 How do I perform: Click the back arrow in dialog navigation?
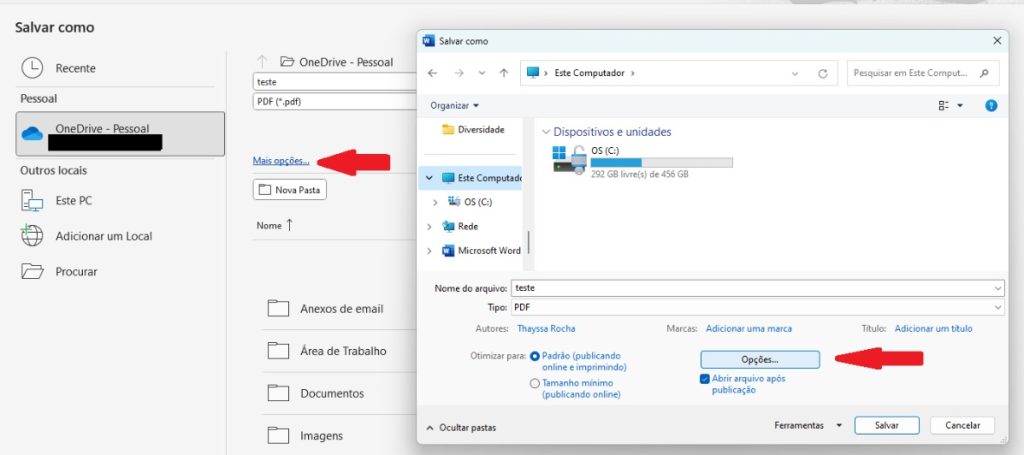click(x=432, y=73)
